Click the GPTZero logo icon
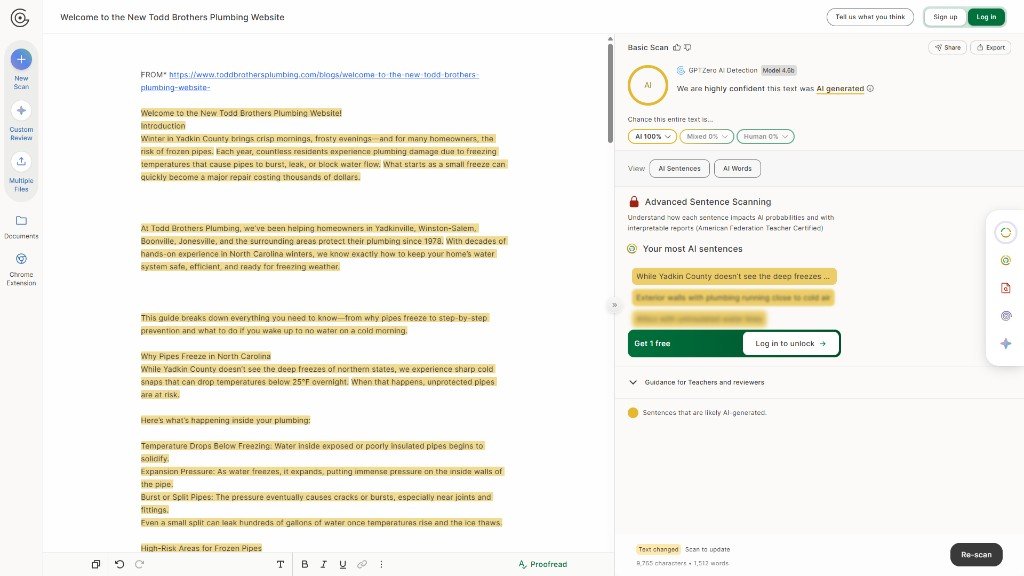 point(20,18)
